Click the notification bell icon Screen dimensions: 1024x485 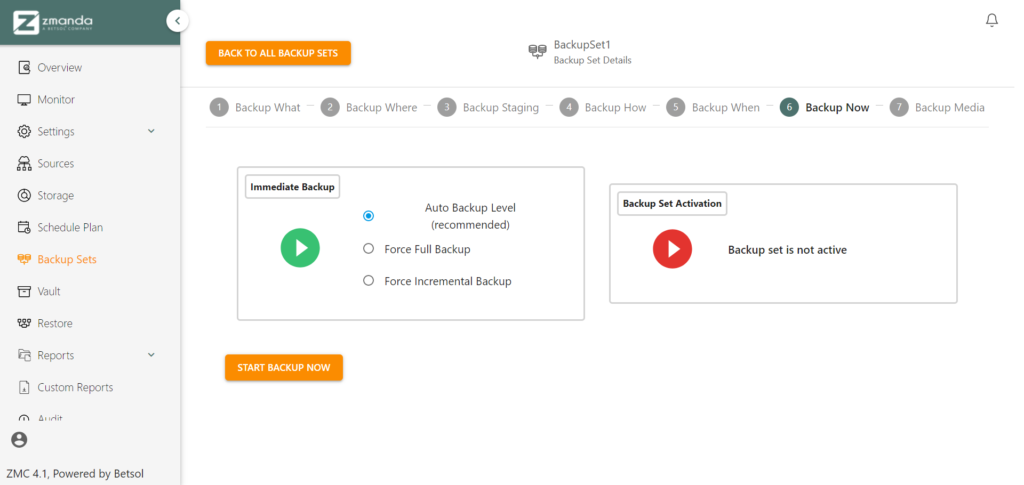pyautogui.click(x=991, y=20)
